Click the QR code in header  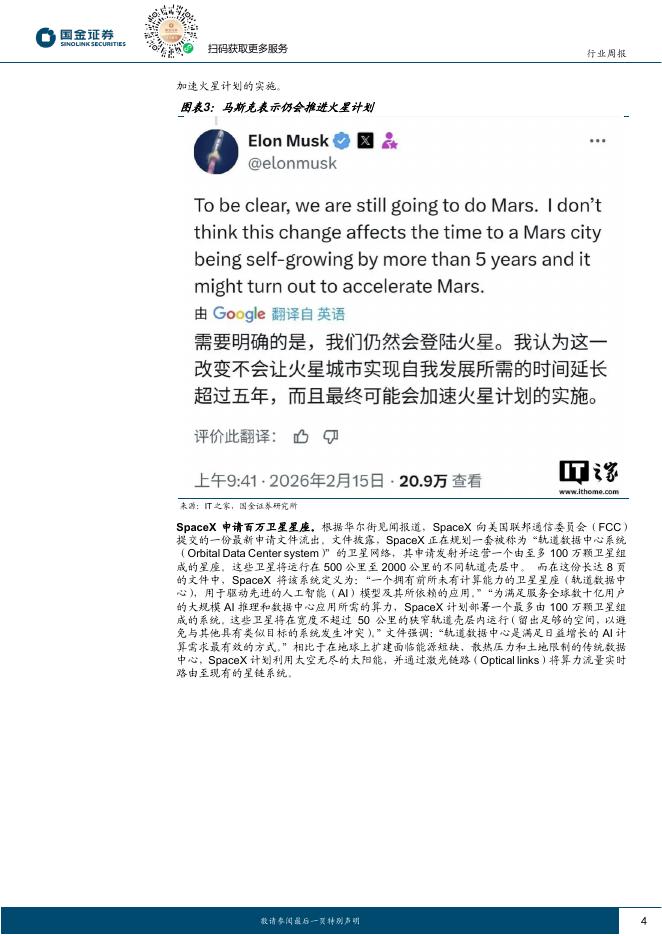click(171, 31)
